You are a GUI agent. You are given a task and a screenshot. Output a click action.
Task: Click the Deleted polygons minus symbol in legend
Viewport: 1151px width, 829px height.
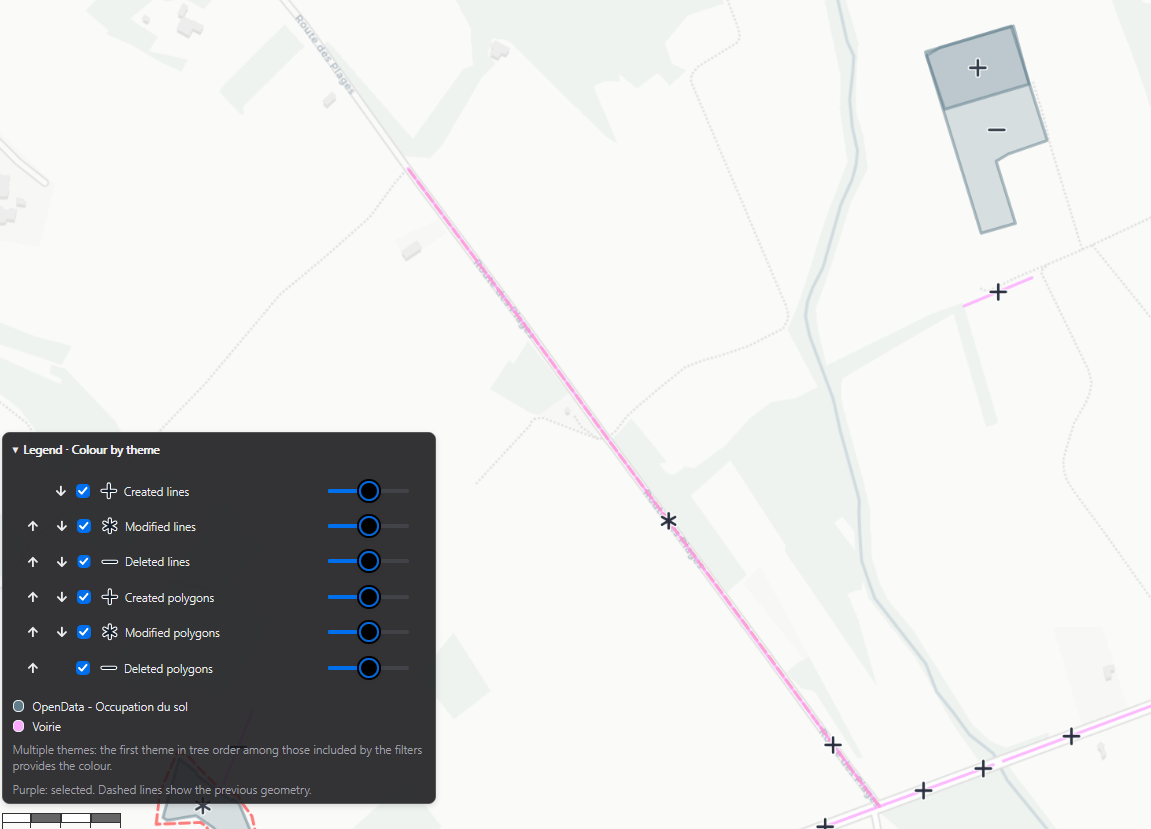tap(109, 668)
